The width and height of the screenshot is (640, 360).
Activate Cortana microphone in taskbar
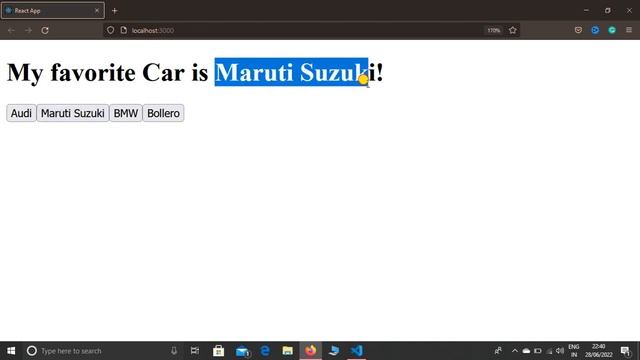(174, 351)
